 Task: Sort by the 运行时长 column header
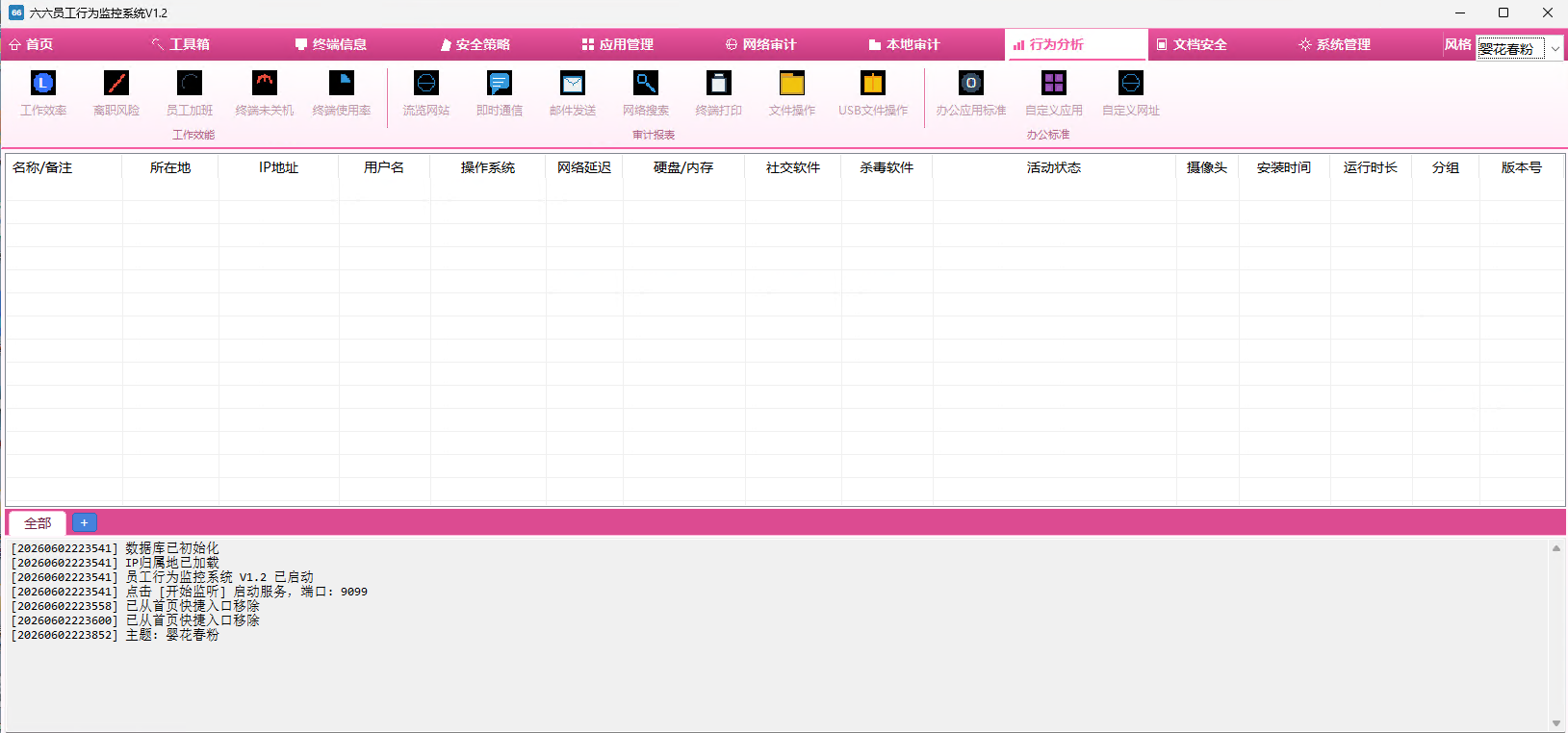tap(1371, 167)
